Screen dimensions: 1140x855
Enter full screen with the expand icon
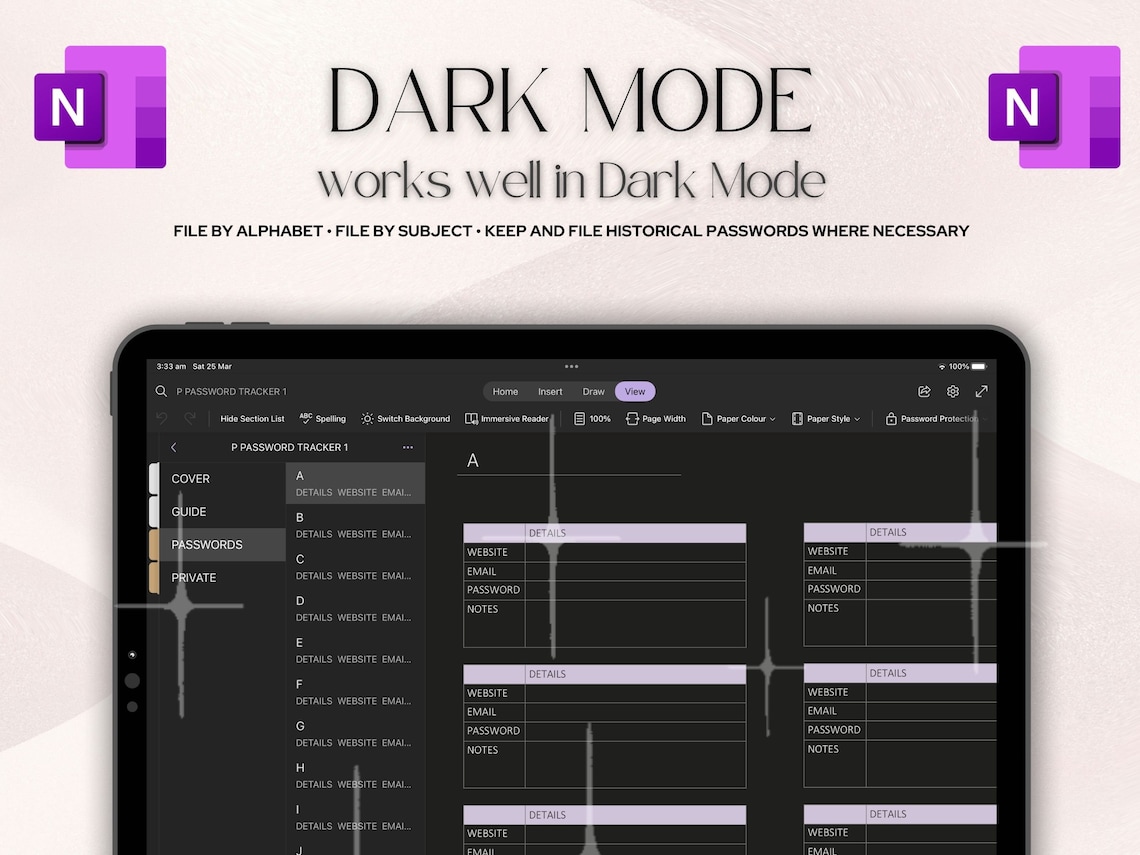coord(981,391)
